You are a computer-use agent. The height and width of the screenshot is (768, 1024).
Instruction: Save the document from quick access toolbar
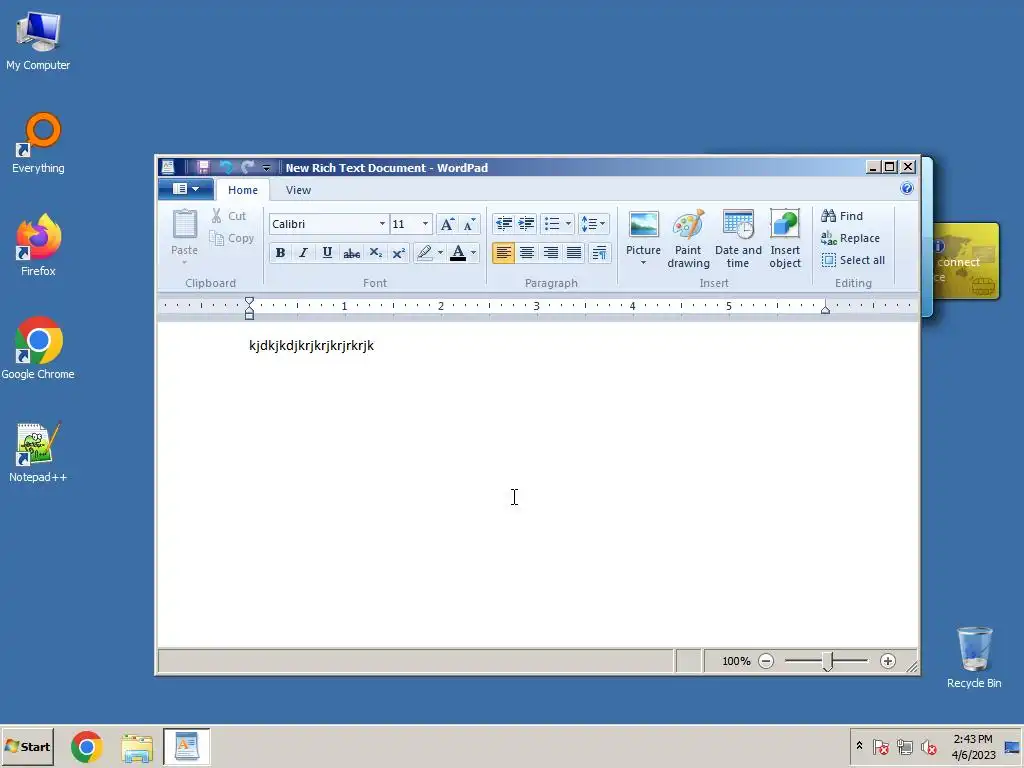203,167
